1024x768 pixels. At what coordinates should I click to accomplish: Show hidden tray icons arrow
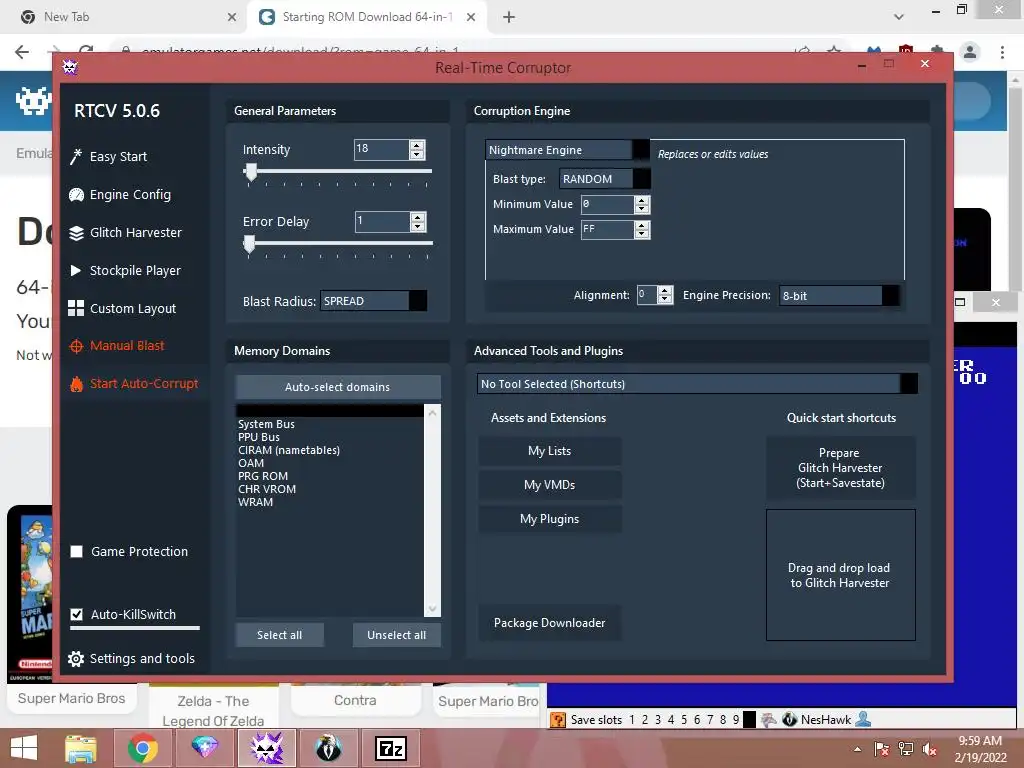tap(857, 749)
